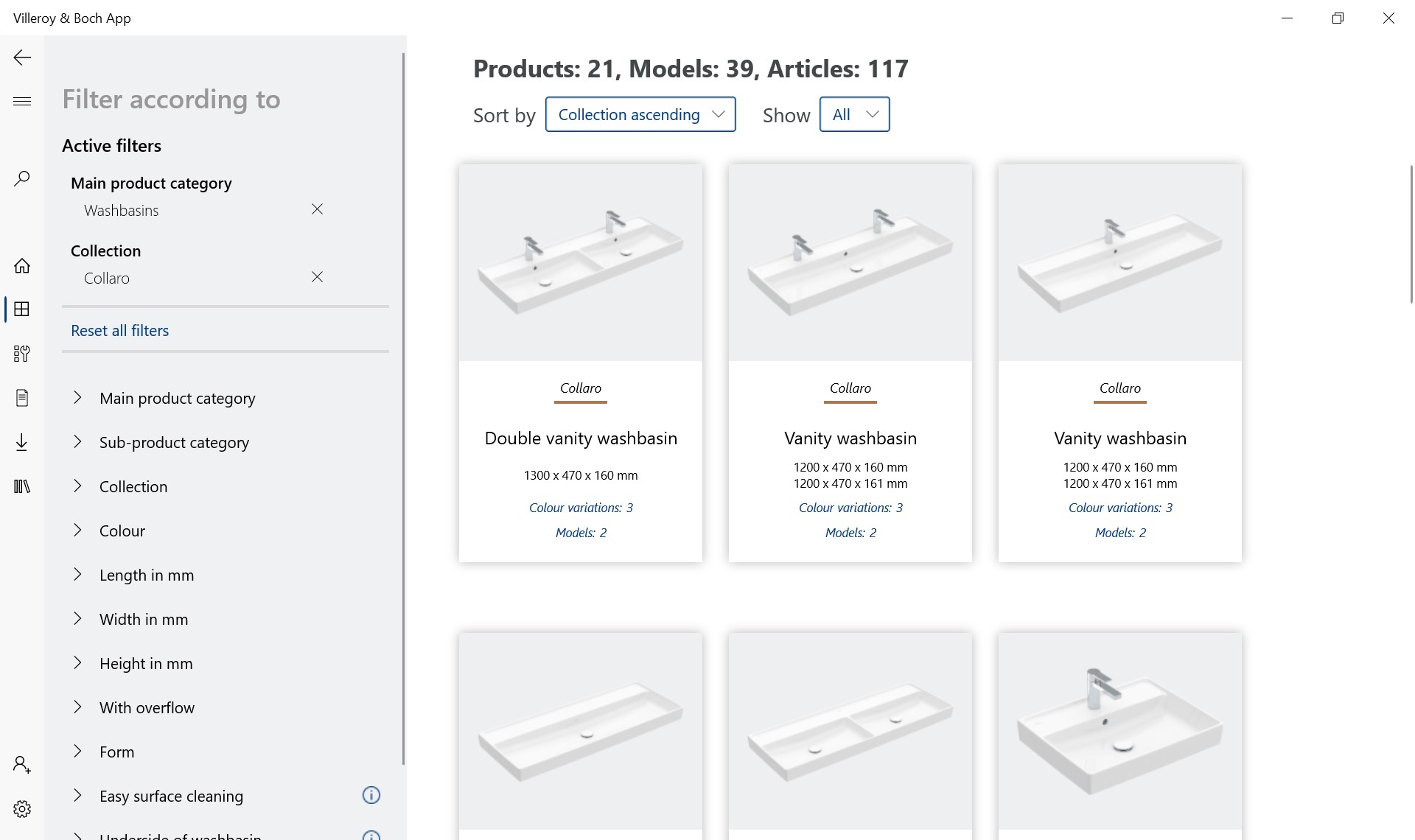The width and height of the screenshot is (1415, 840).
Task: Open the downloads icon in sidebar
Action: click(x=22, y=442)
